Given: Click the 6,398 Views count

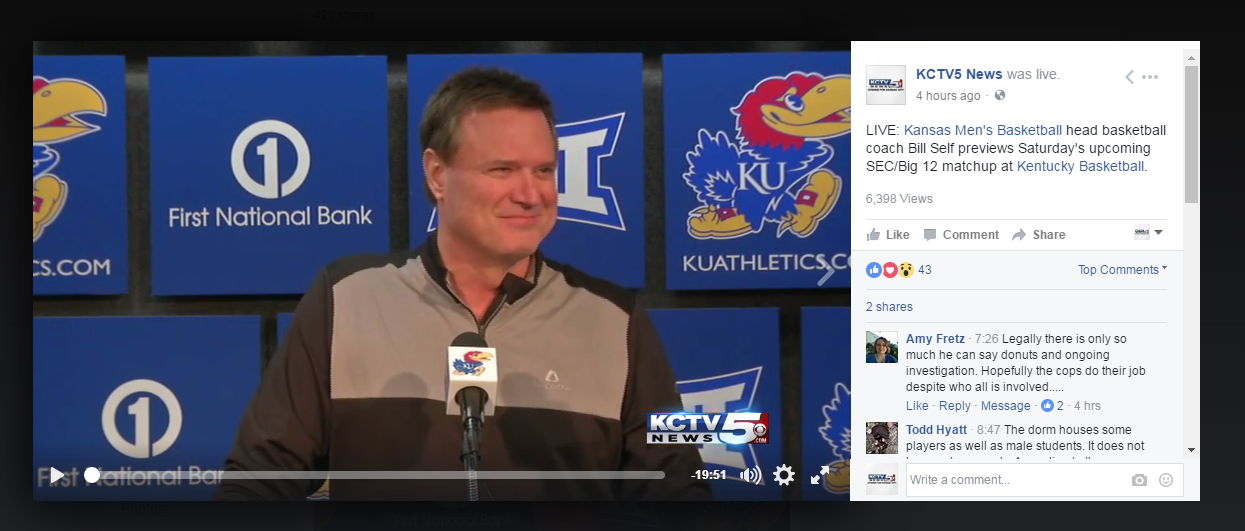Looking at the screenshot, I should point(899,199).
